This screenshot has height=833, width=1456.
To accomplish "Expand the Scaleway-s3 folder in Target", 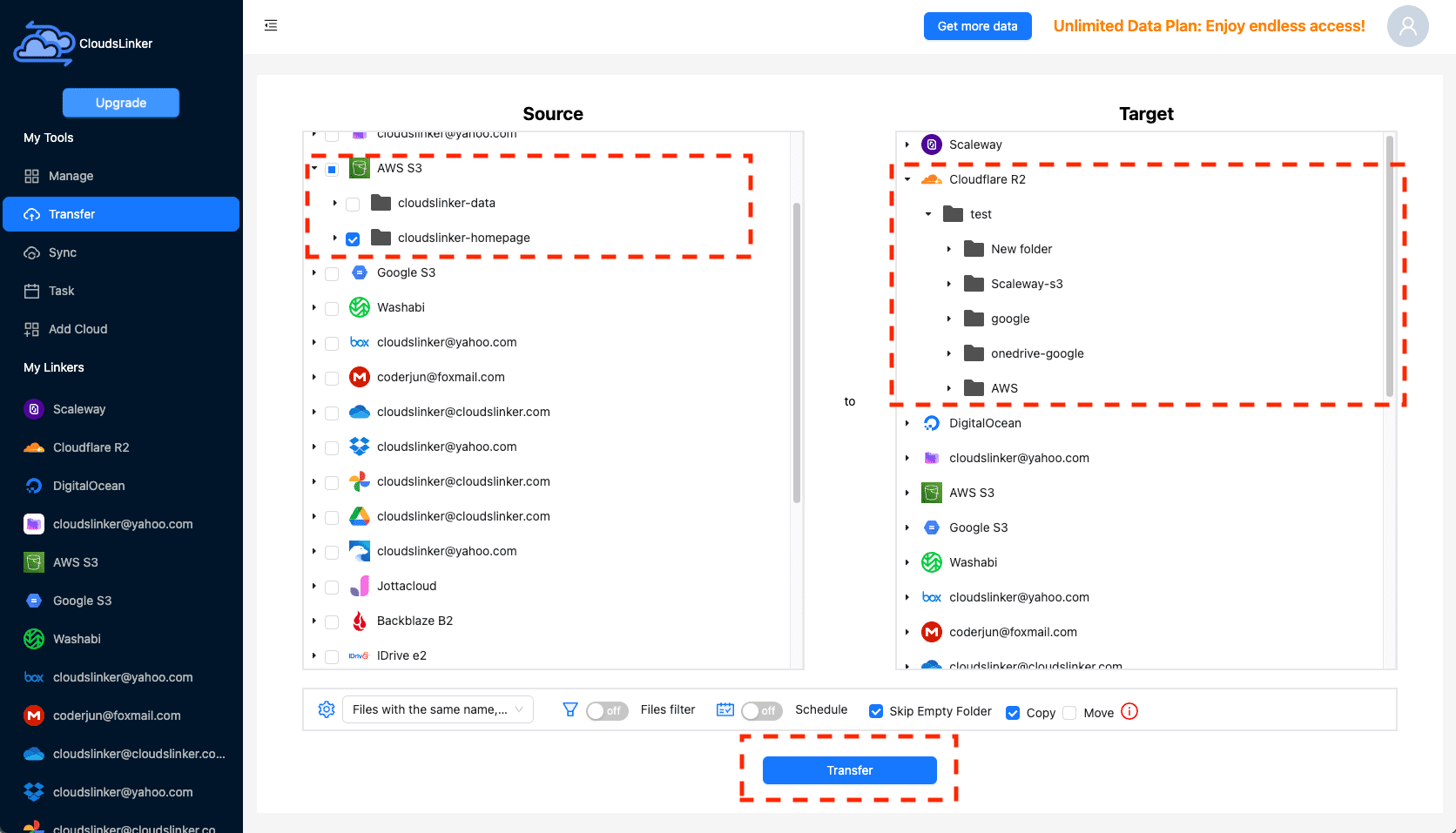I will pyautogui.click(x=949, y=284).
